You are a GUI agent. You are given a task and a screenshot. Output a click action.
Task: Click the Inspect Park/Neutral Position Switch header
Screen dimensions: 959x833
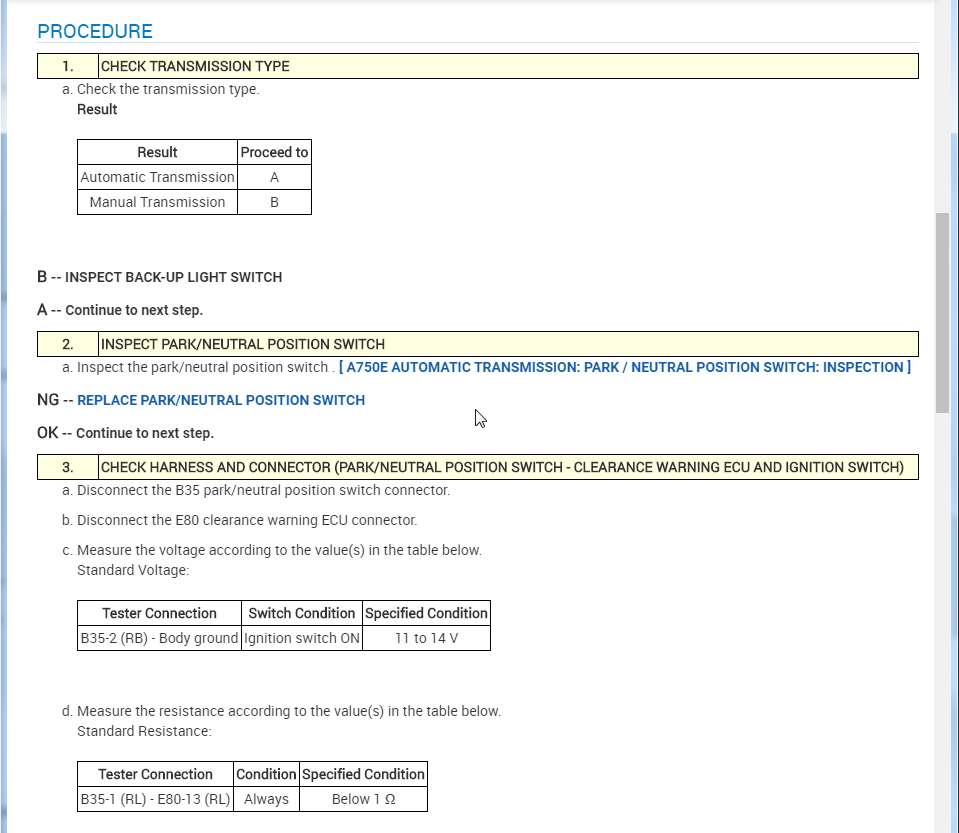478,344
